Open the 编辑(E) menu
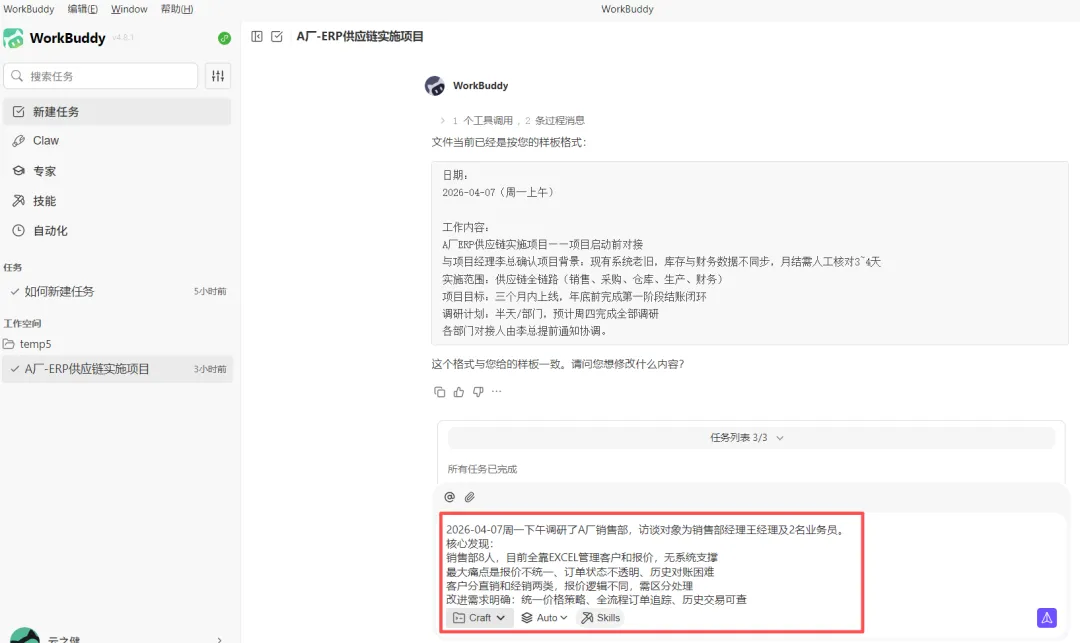The width and height of the screenshot is (1080, 643). pos(83,9)
